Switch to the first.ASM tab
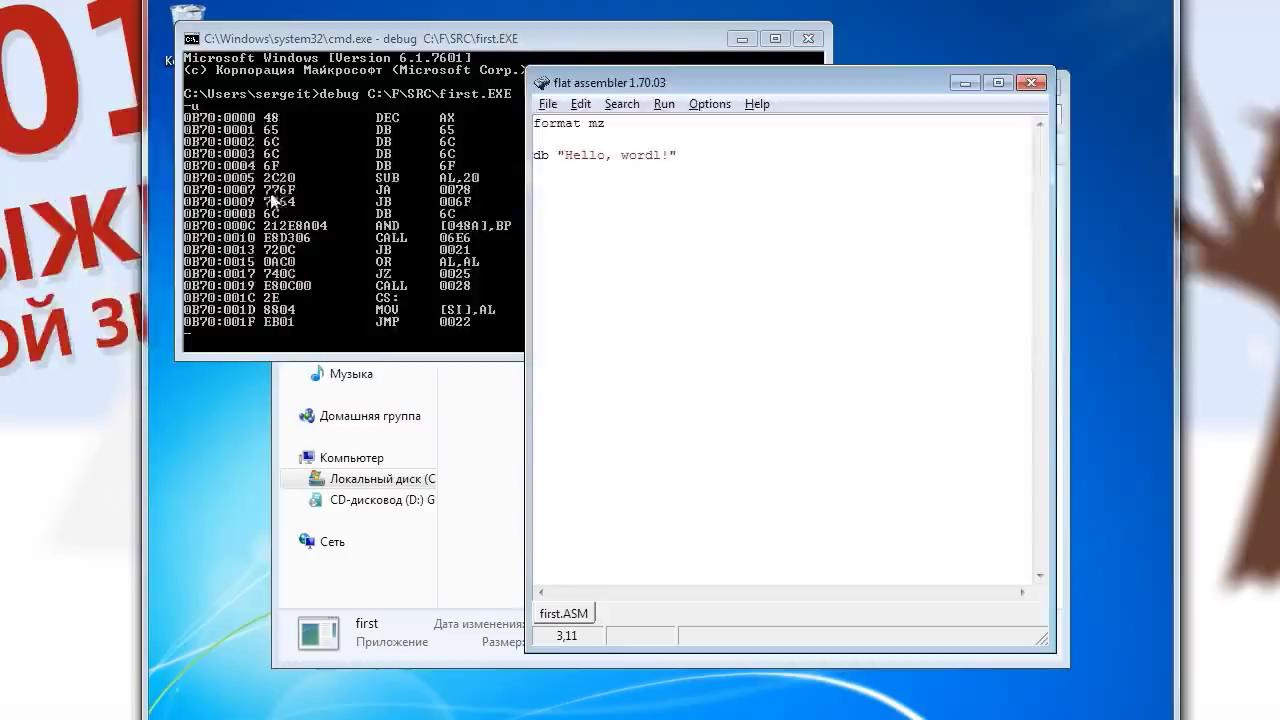1280x720 pixels. pos(564,614)
